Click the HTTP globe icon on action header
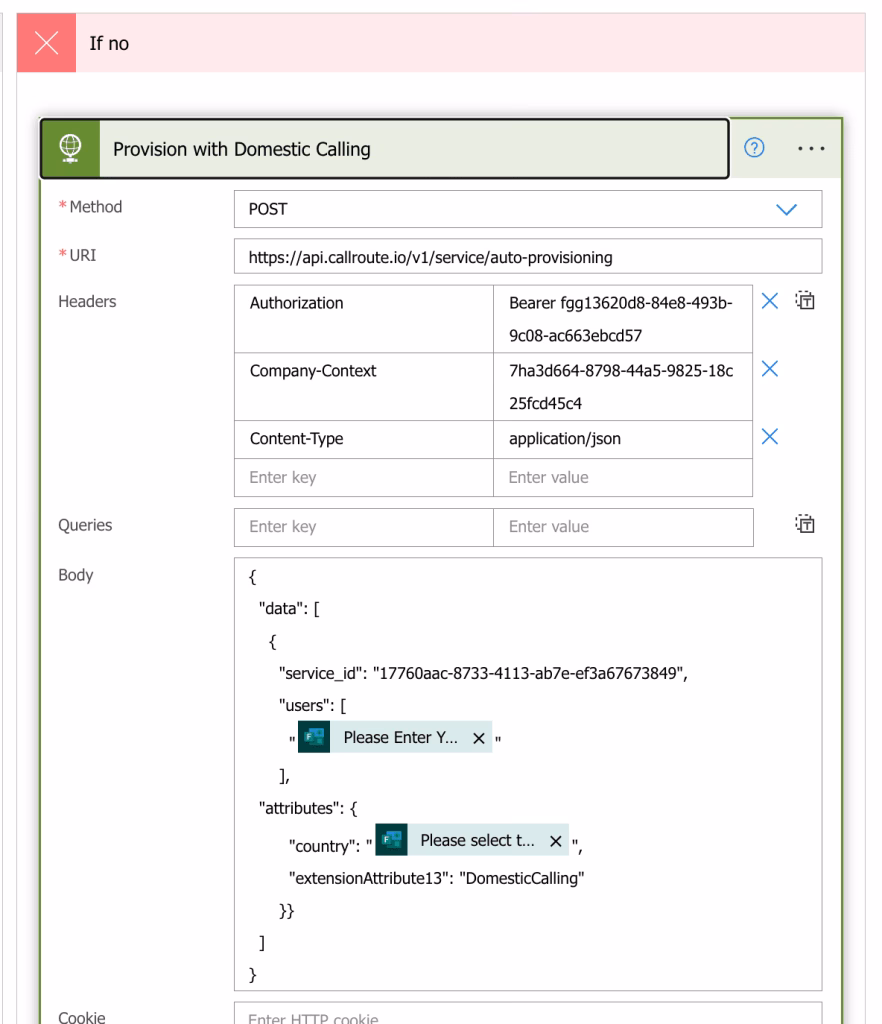 (x=71, y=149)
